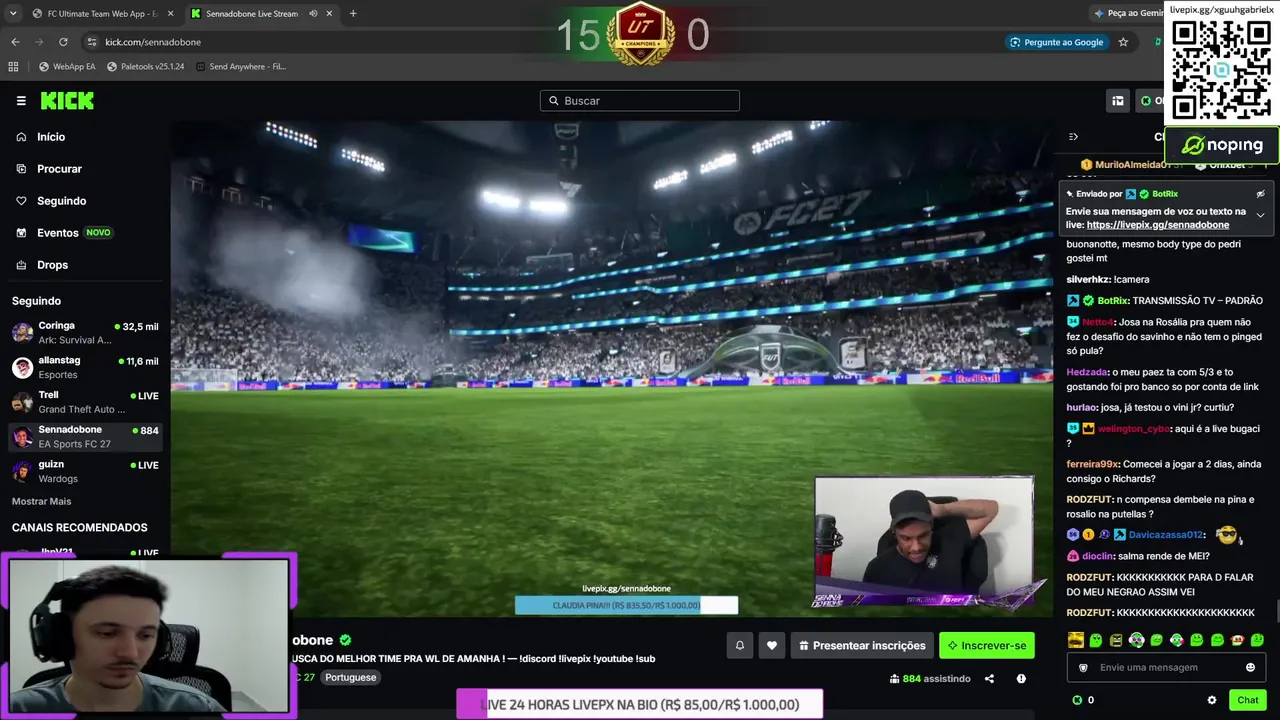Open Paletools v25.1.24 bookmark
This screenshot has height=720, width=1280.
pos(145,67)
